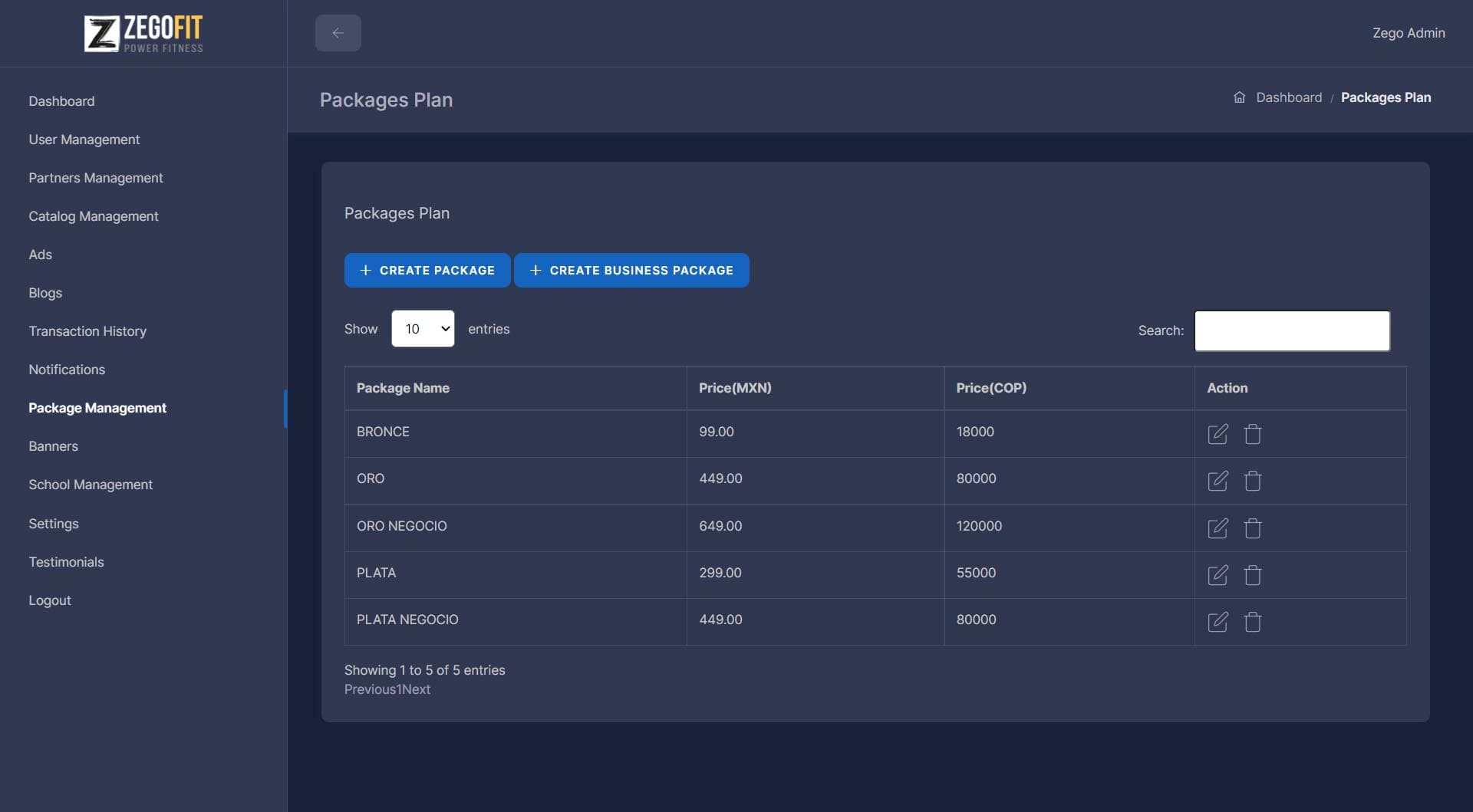Click Create Business Package button
The height and width of the screenshot is (812, 1473).
[x=631, y=271]
